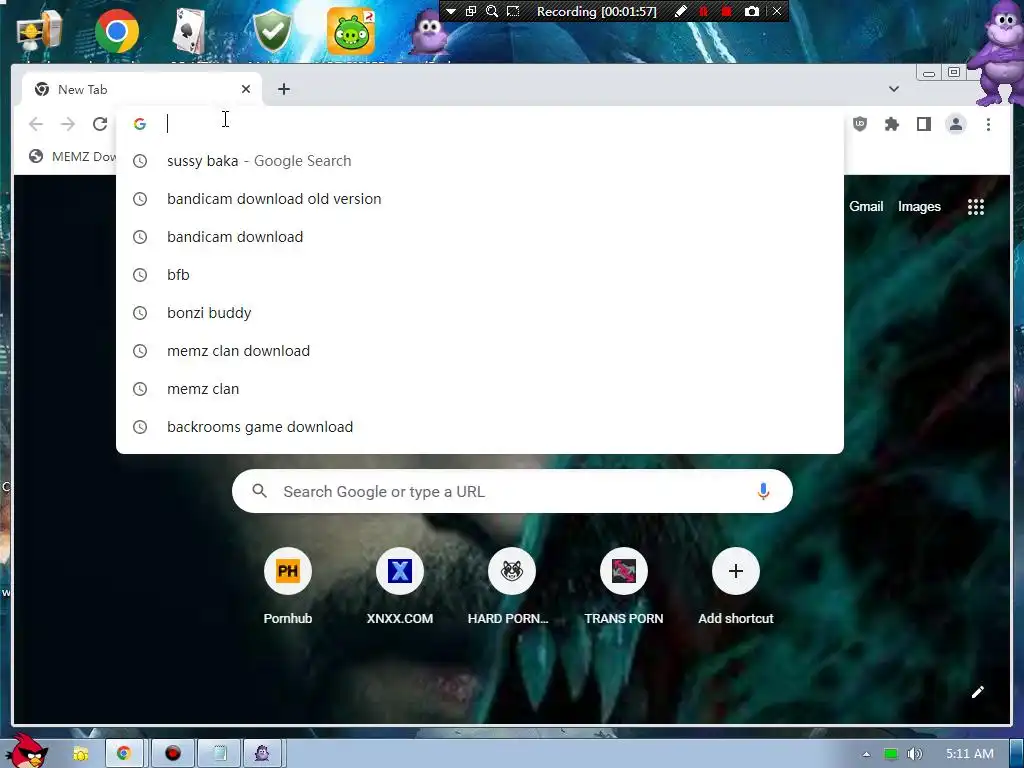Select the 'sussy baka' search suggestion
This screenshot has width=1024, height=768.
479,161
